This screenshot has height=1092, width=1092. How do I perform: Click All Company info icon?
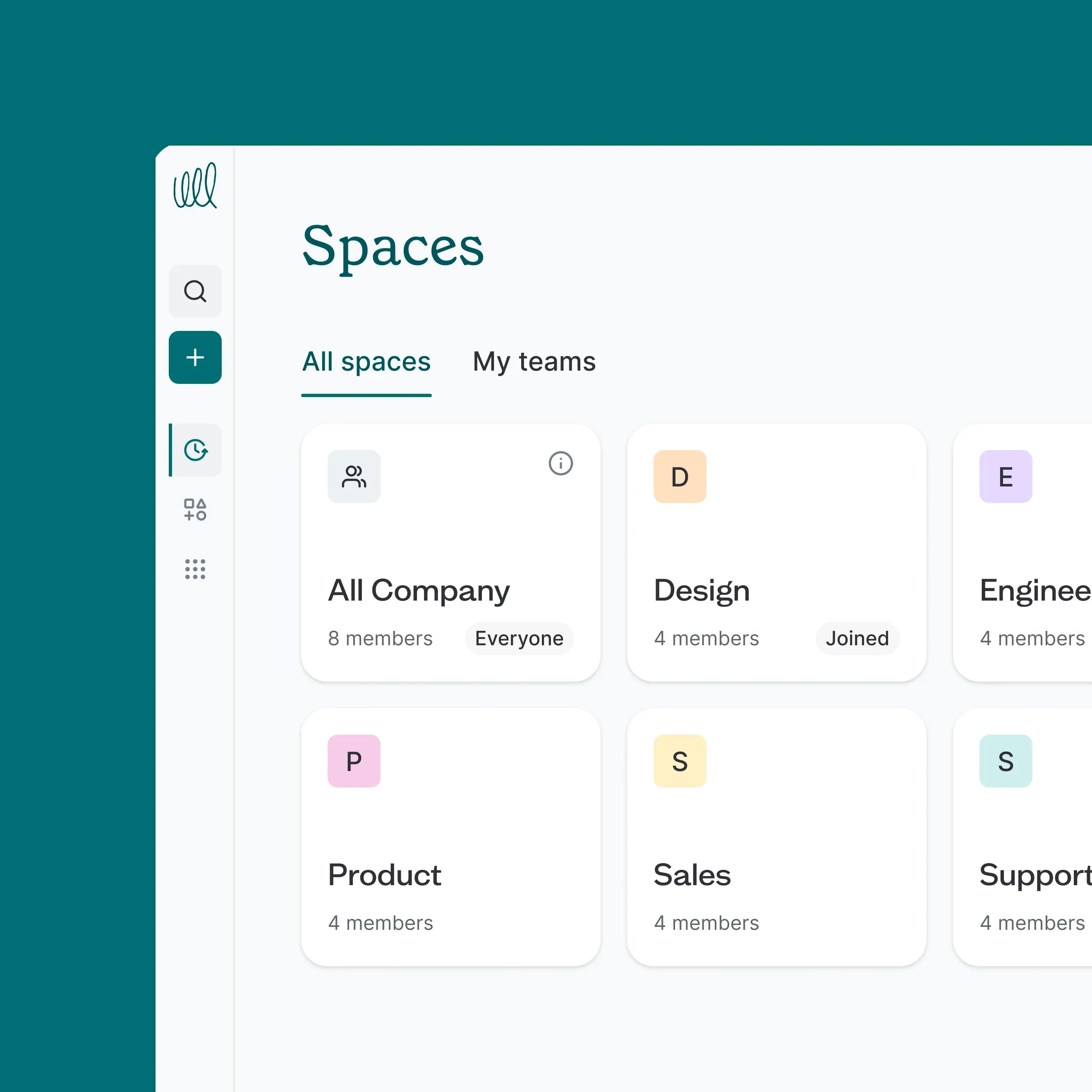(x=560, y=463)
